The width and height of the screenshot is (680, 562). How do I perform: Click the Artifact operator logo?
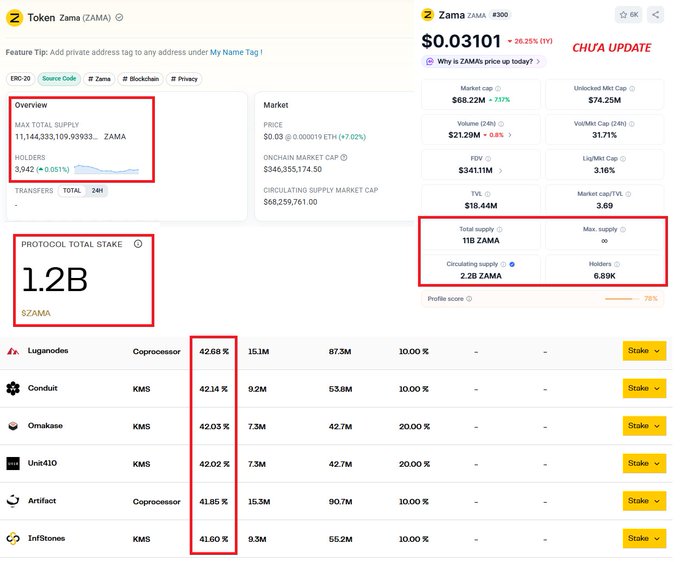click(x=13, y=501)
